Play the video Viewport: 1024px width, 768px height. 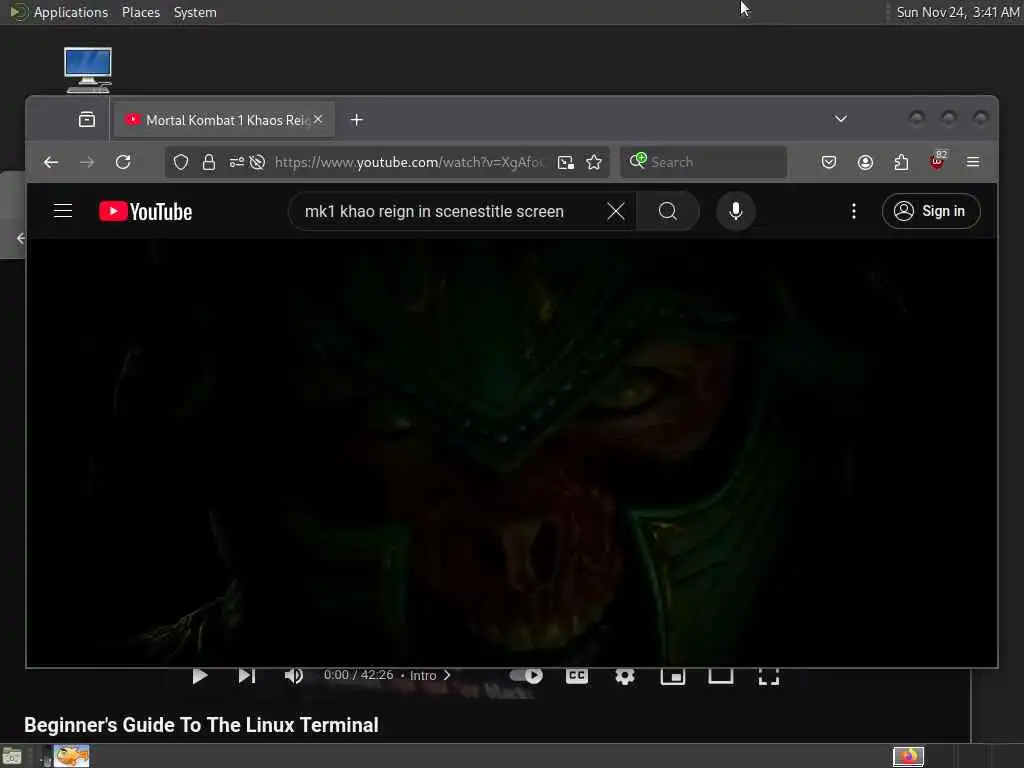(200, 676)
